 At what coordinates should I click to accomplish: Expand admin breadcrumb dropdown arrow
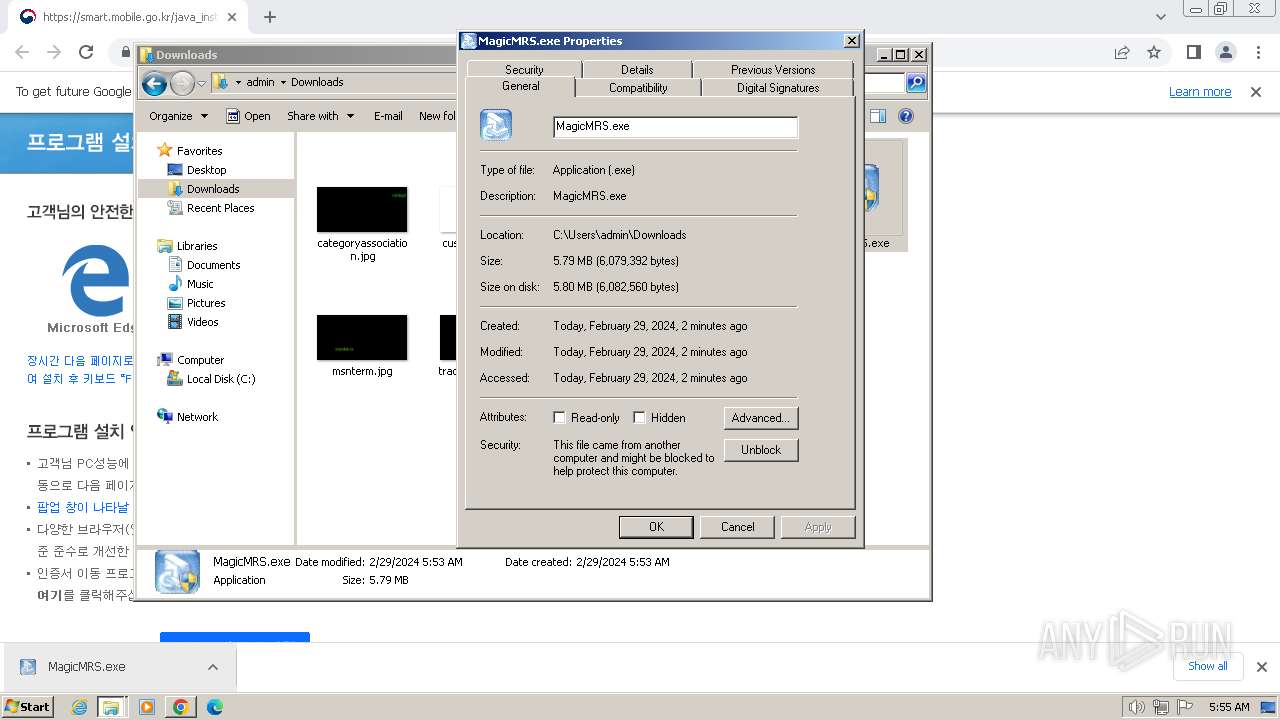(283, 82)
